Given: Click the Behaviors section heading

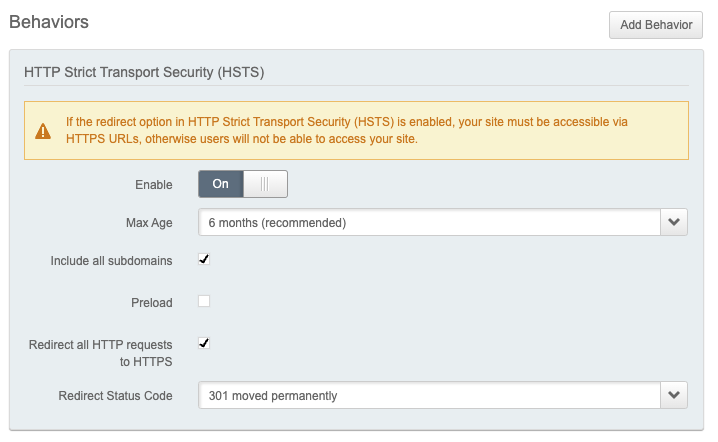Looking at the screenshot, I should (48, 22).
